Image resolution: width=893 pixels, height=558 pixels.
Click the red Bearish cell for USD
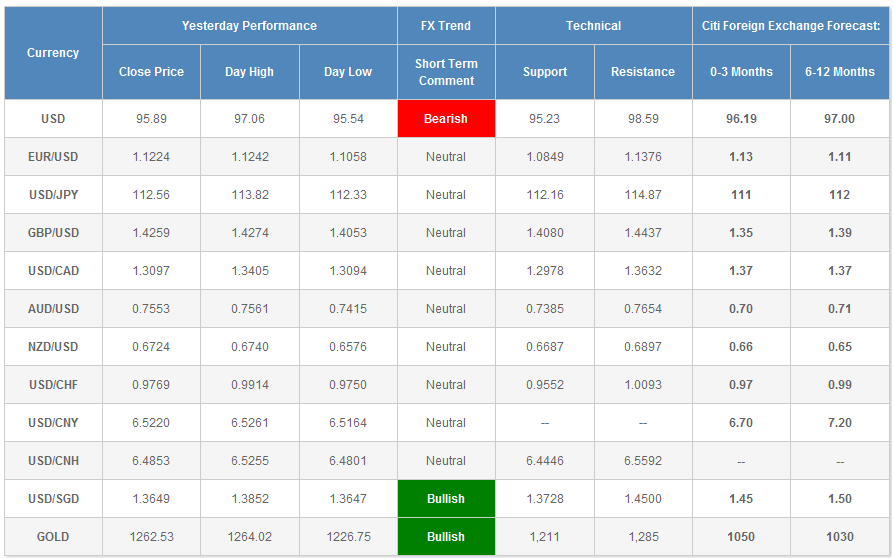point(446,119)
